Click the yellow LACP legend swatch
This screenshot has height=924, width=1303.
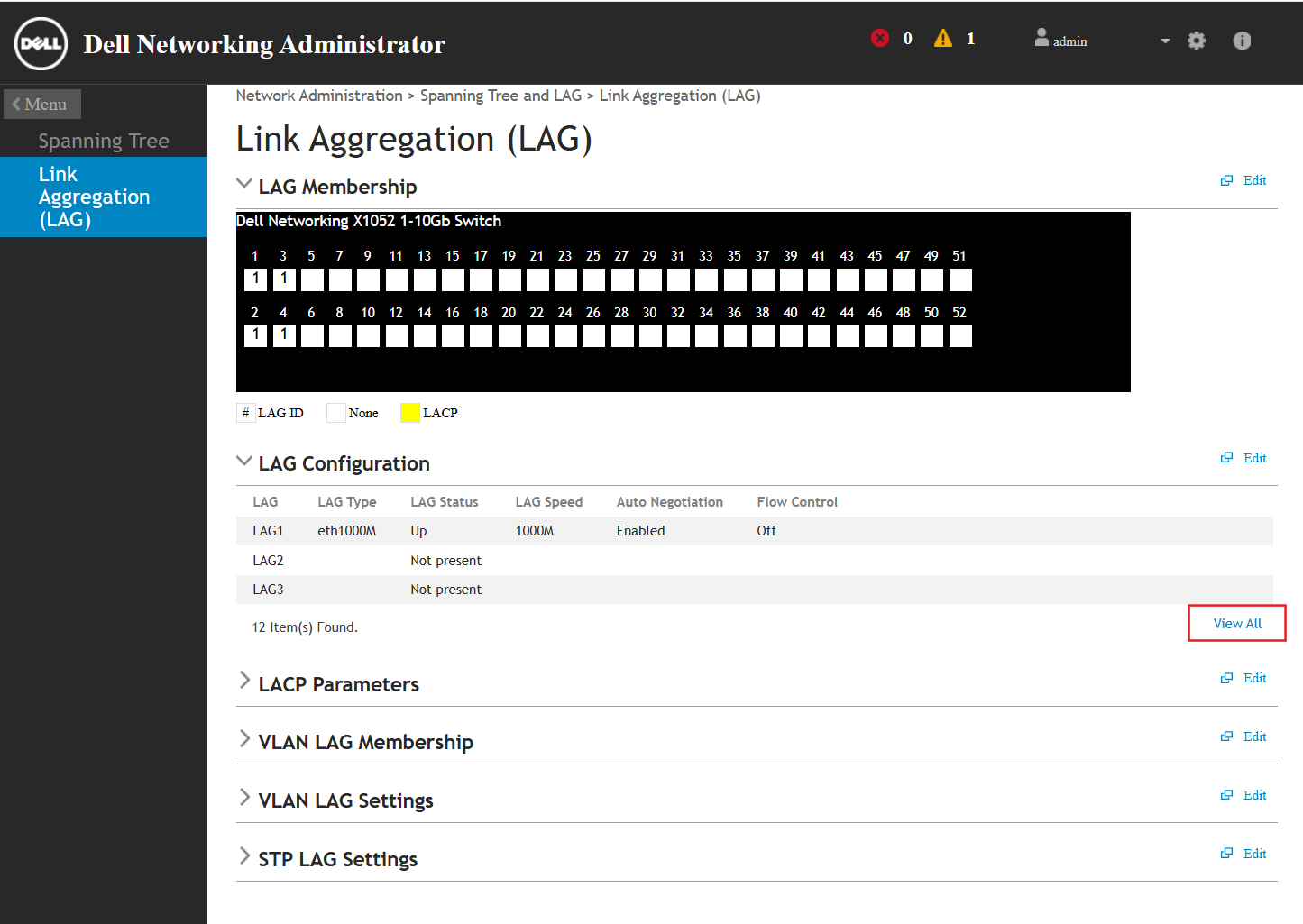point(410,413)
